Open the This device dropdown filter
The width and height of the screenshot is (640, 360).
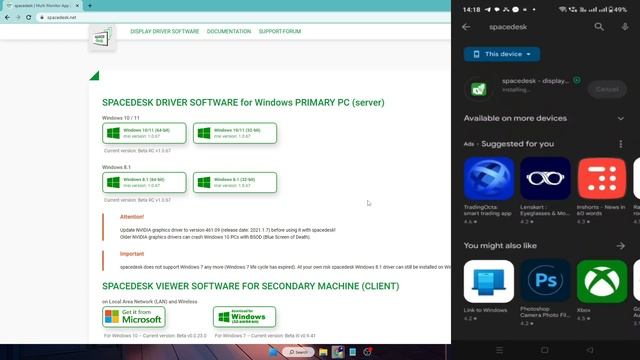502,54
